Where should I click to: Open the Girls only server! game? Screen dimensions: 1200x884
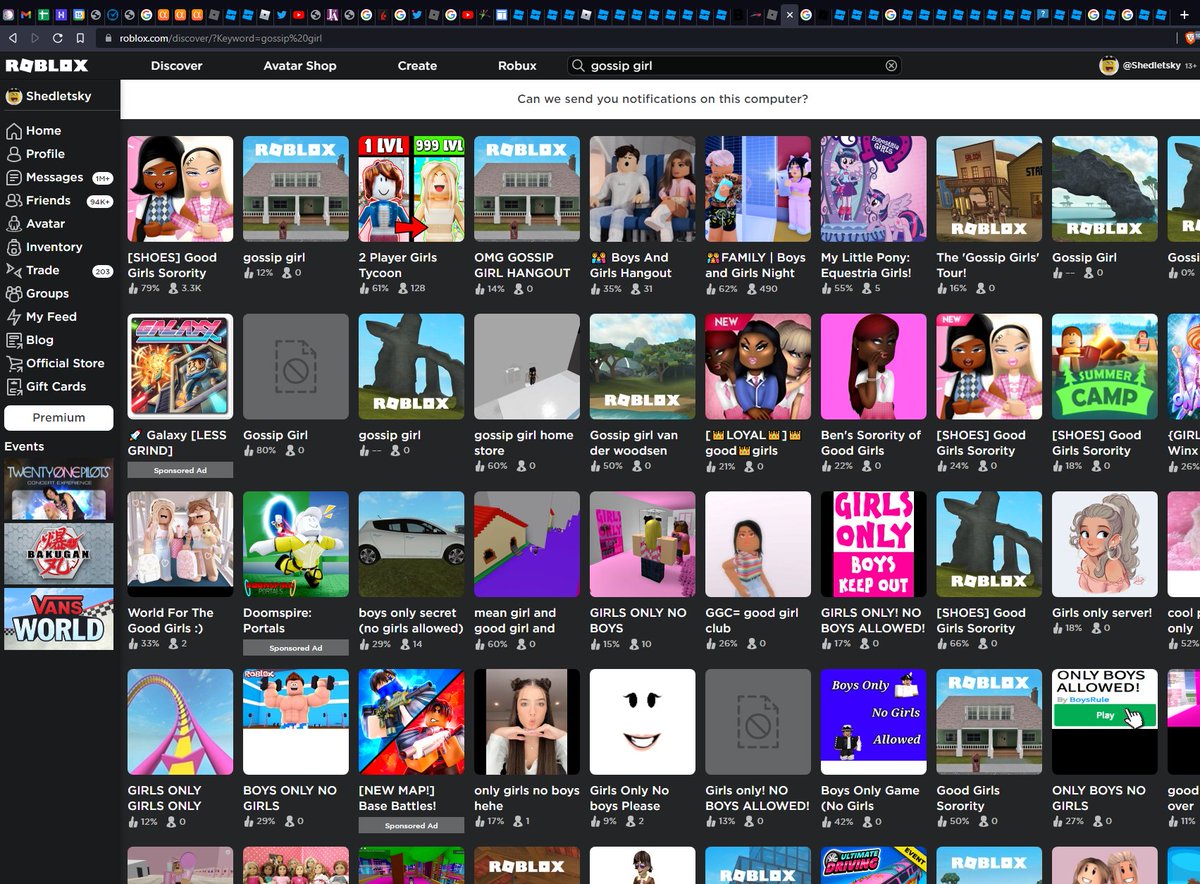pyautogui.click(x=1104, y=544)
